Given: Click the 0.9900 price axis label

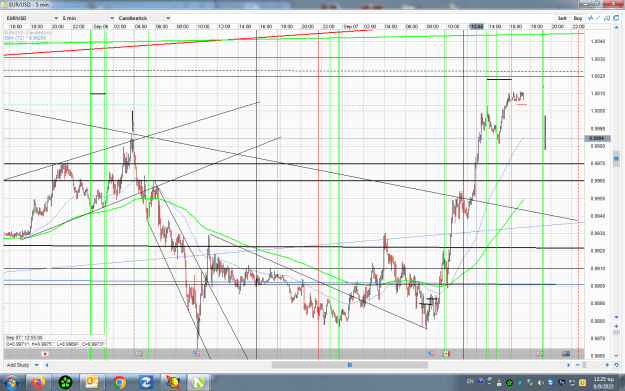Looking at the screenshot, I should (x=598, y=286).
